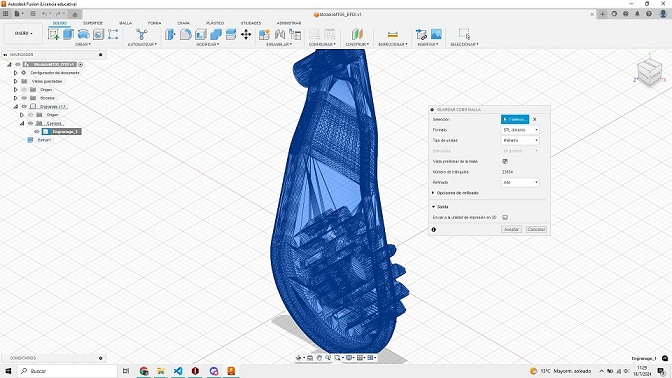Screen dimensions: 672x378
Task: Open the help question mark icon
Action: 649,14
